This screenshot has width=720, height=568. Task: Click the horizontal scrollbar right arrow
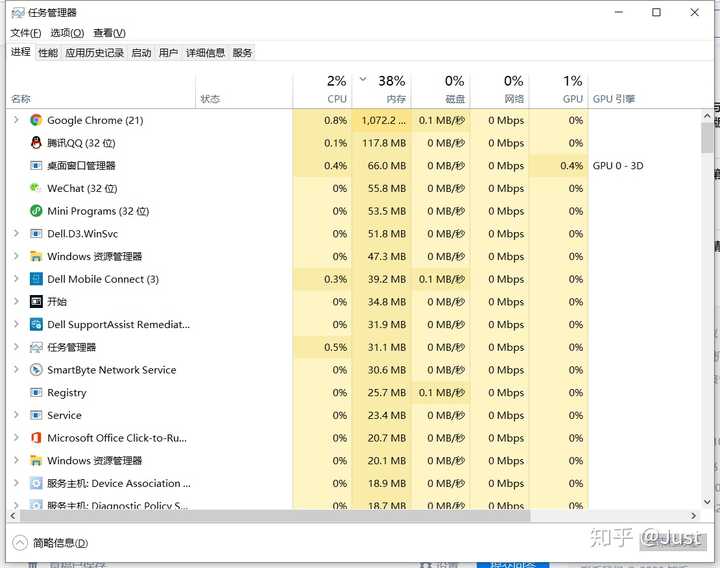694,516
